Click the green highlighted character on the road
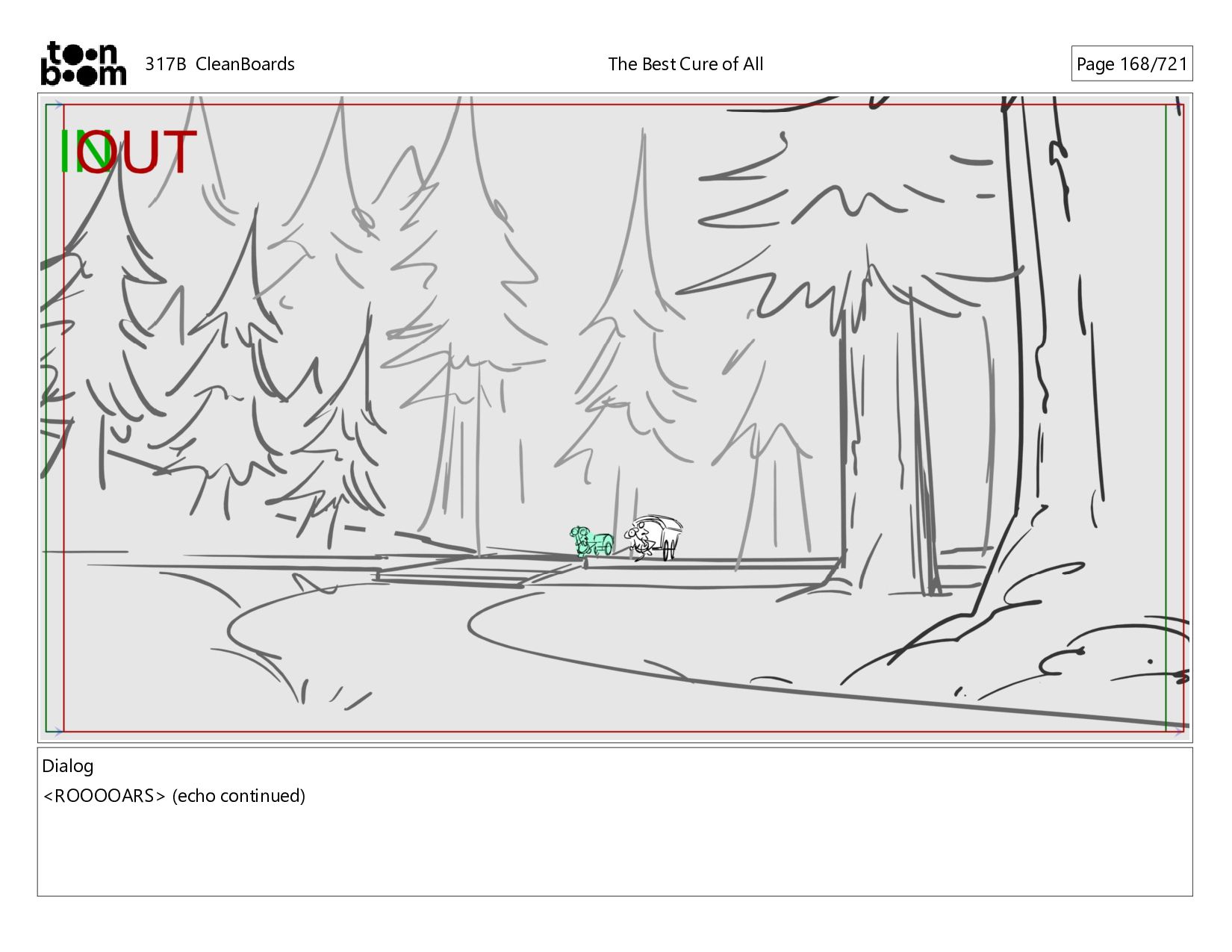The width and height of the screenshot is (1232, 952). point(591,541)
